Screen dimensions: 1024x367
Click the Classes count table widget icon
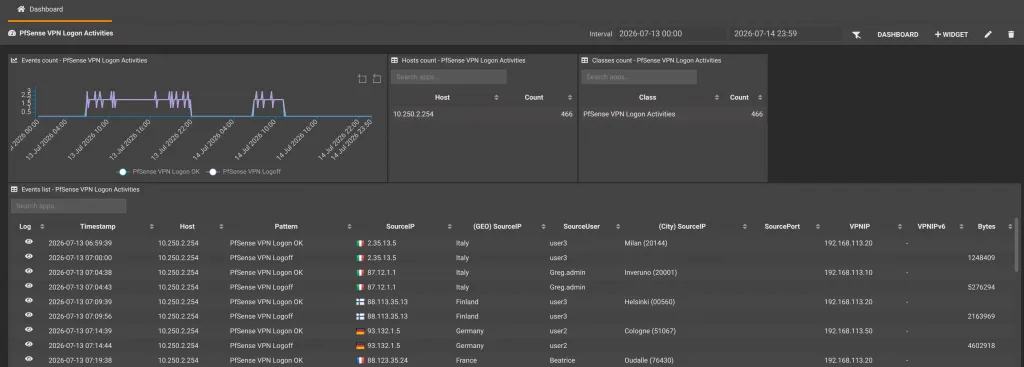click(585, 60)
